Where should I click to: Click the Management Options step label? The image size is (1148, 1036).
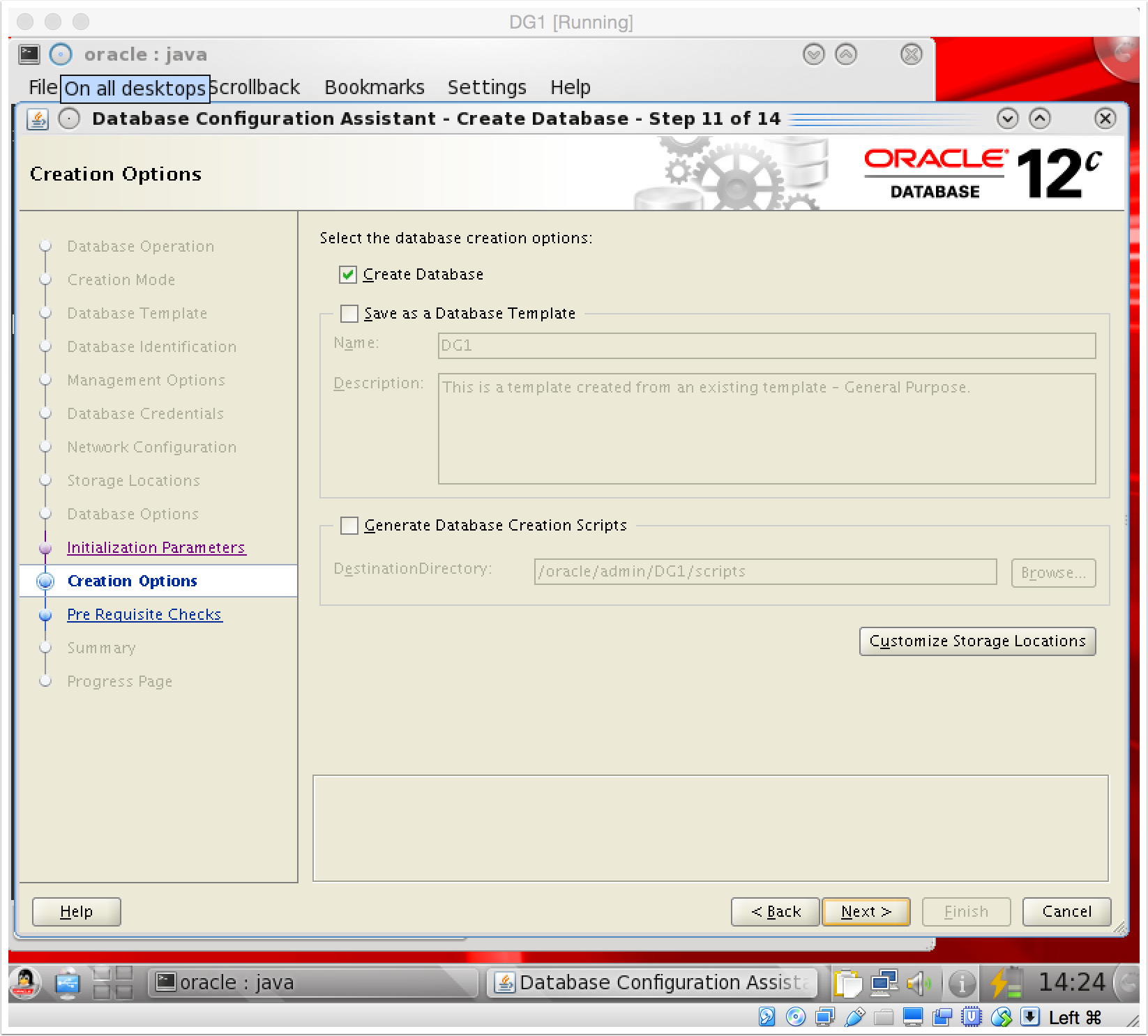(146, 380)
